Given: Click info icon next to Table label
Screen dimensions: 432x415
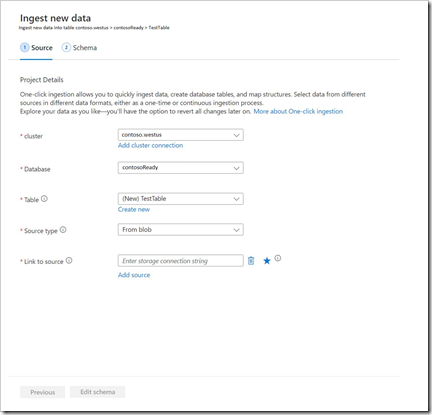Looking at the screenshot, I should (x=44, y=199).
